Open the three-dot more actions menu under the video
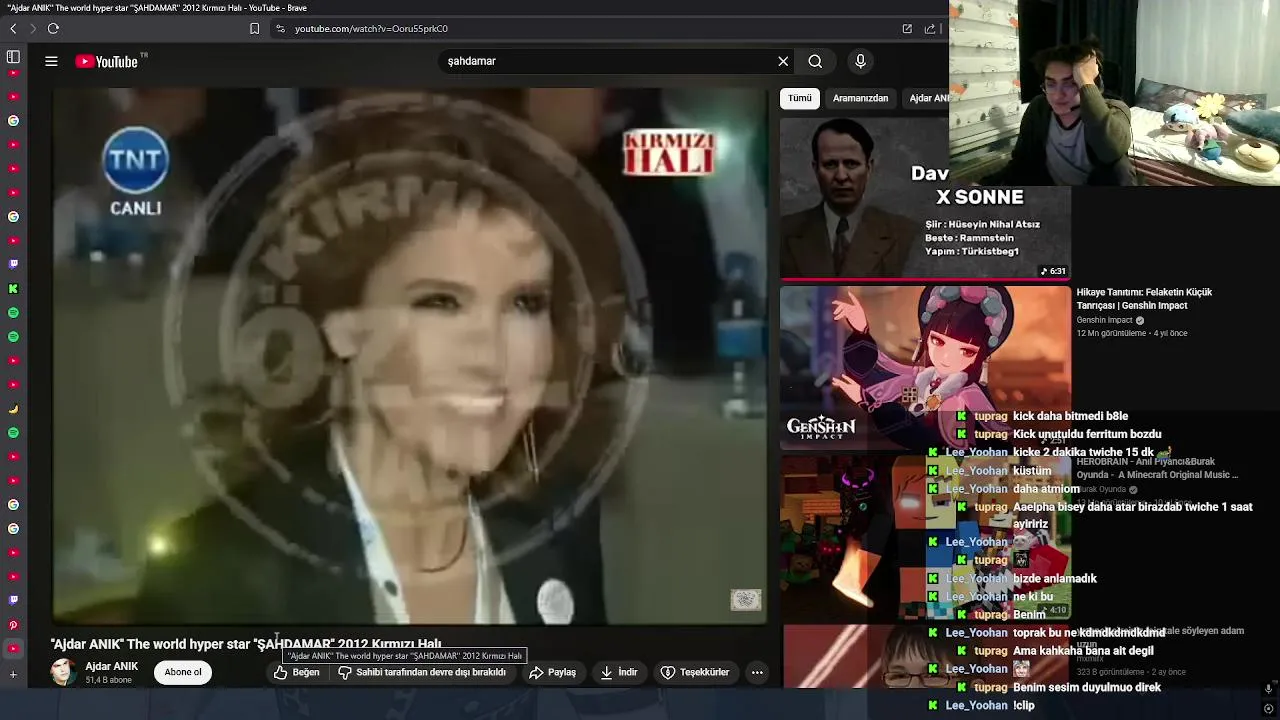 757,672
